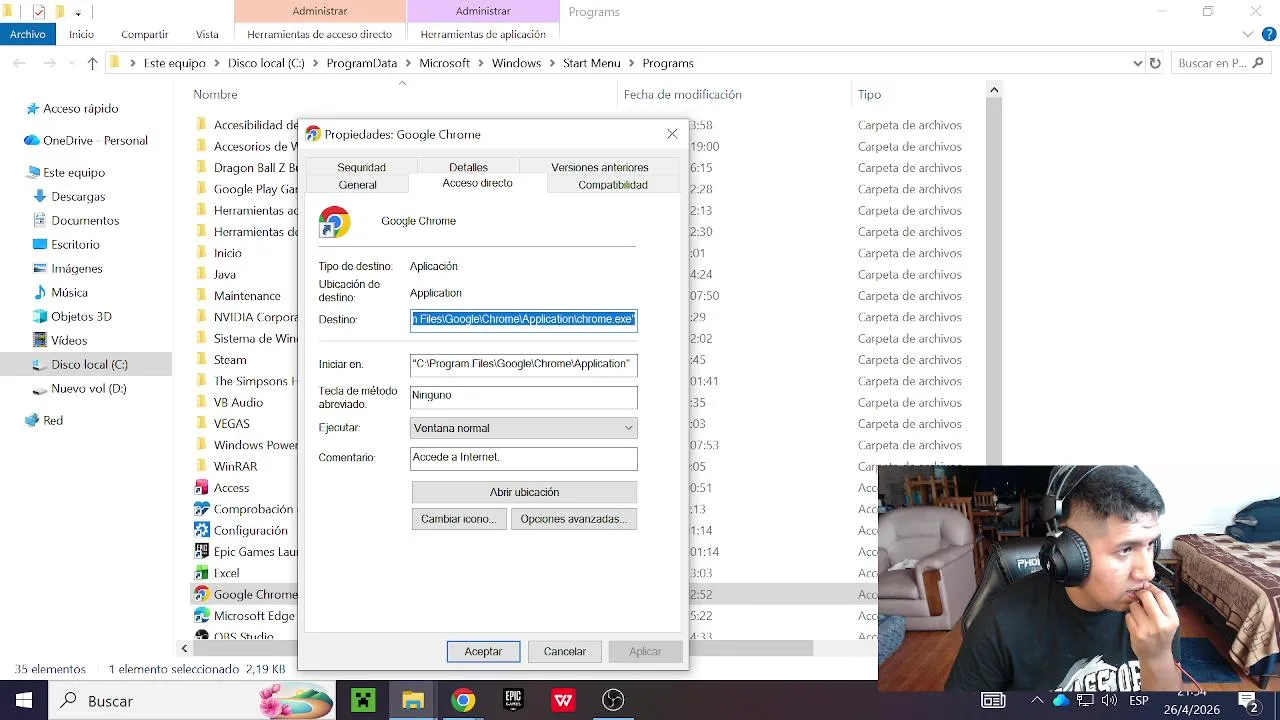Switch to the Detalles tab

point(468,167)
